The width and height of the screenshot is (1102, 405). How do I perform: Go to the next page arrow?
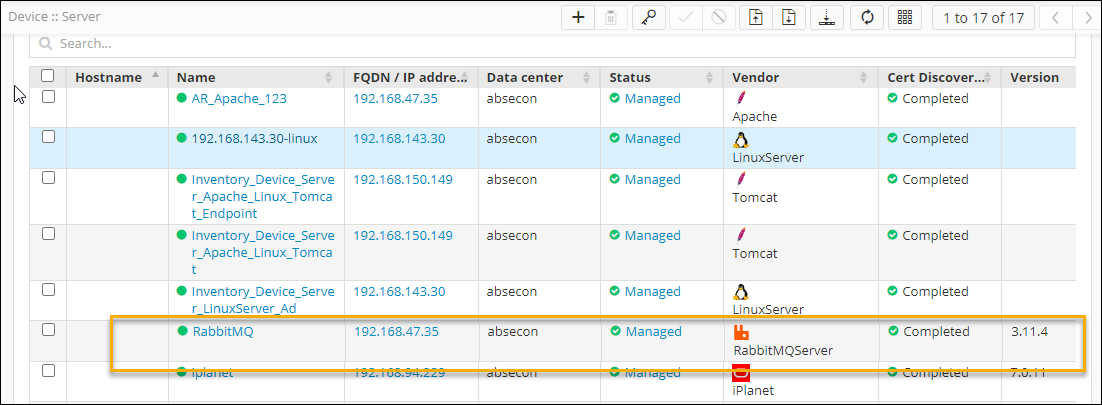pyautogui.click(x=1087, y=18)
